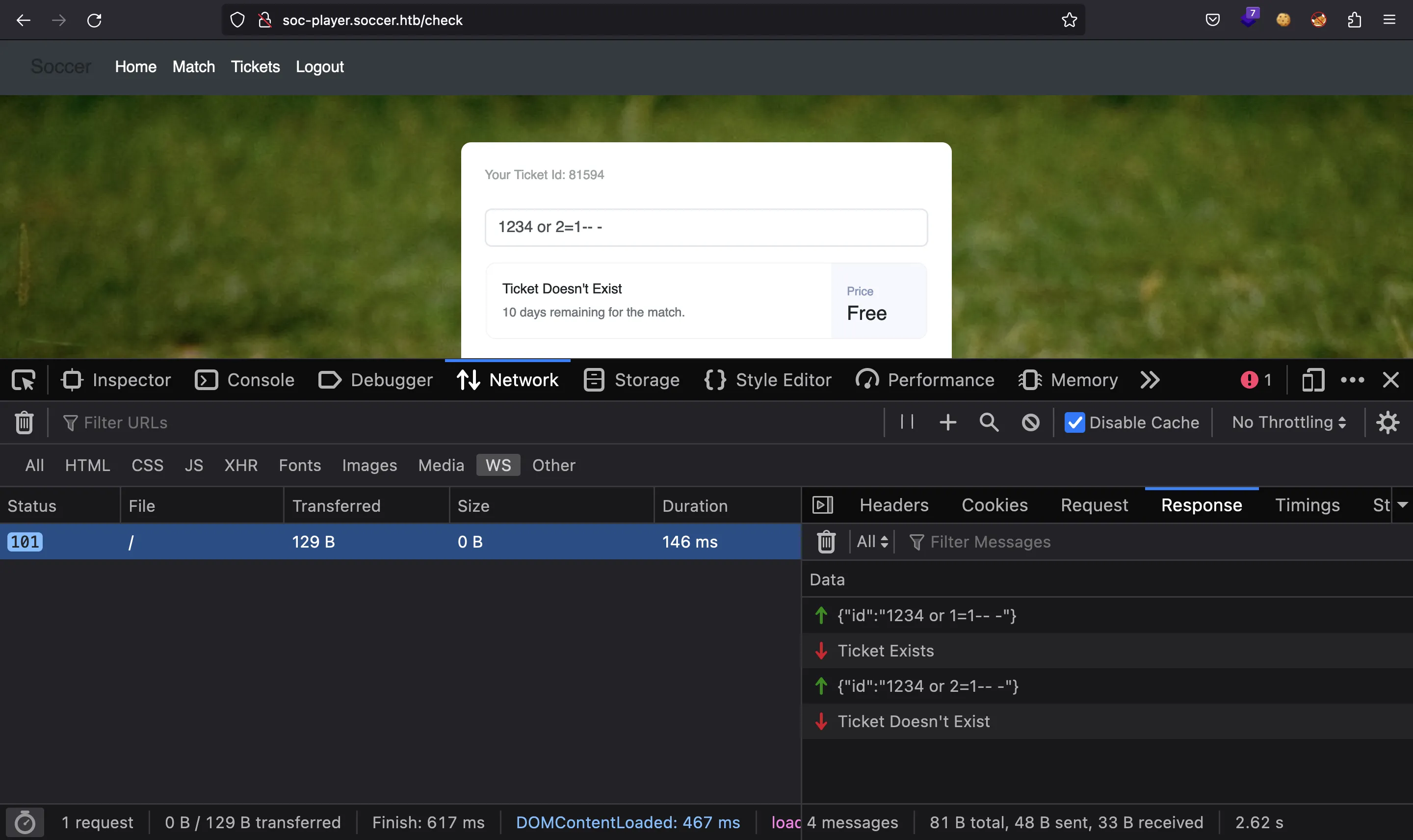Uncheck Disable Cache checkbox

coord(1074,423)
